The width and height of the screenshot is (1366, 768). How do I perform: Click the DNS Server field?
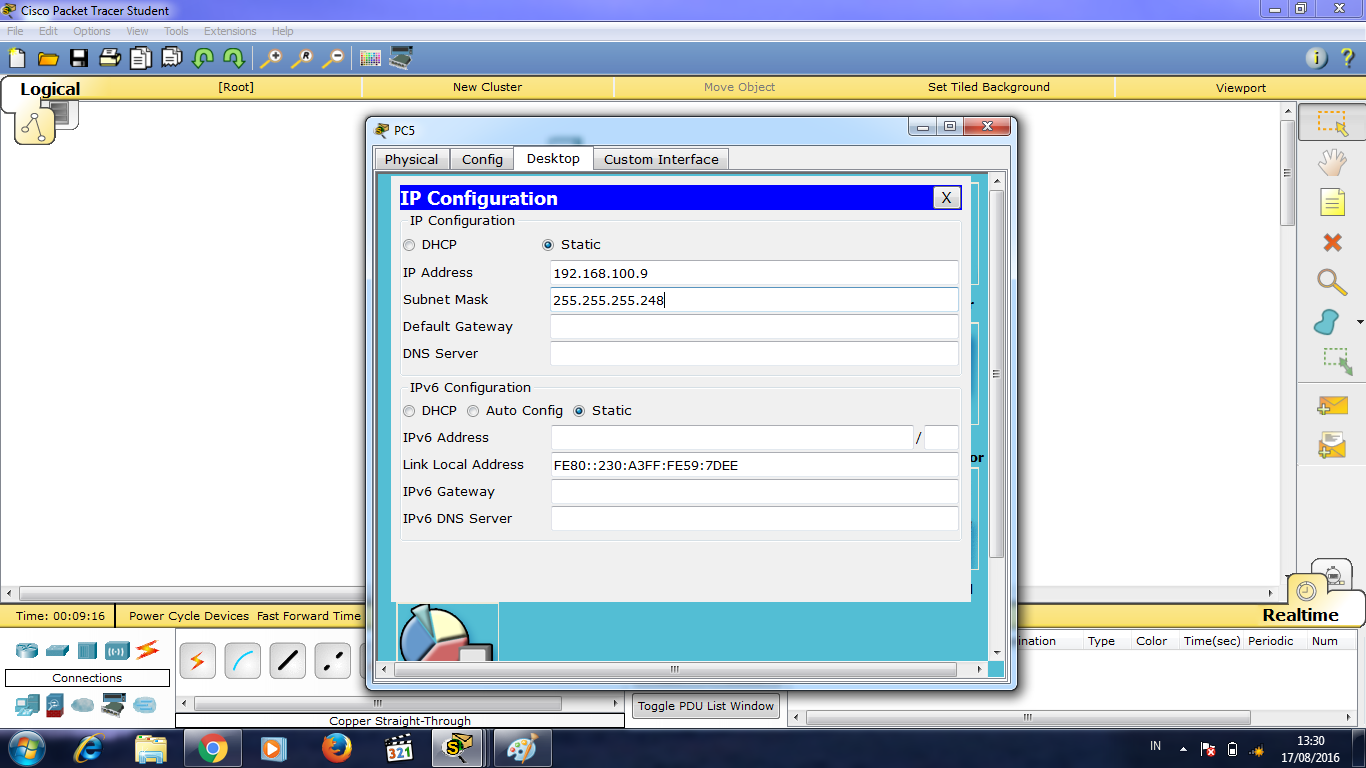pos(754,354)
